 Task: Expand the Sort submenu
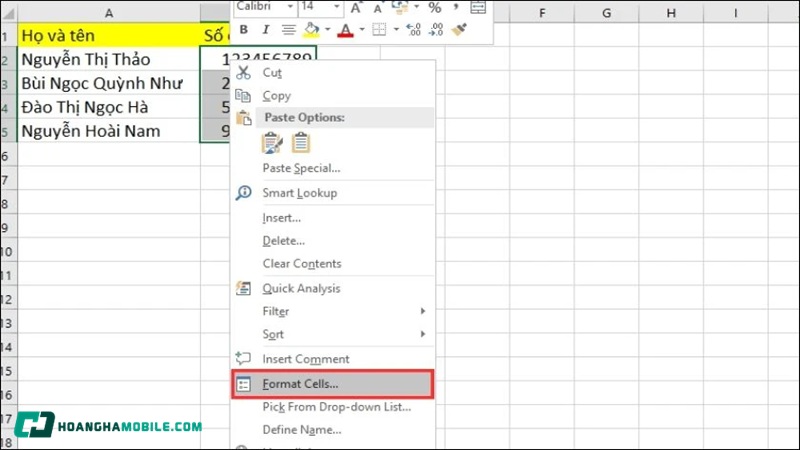coord(333,334)
